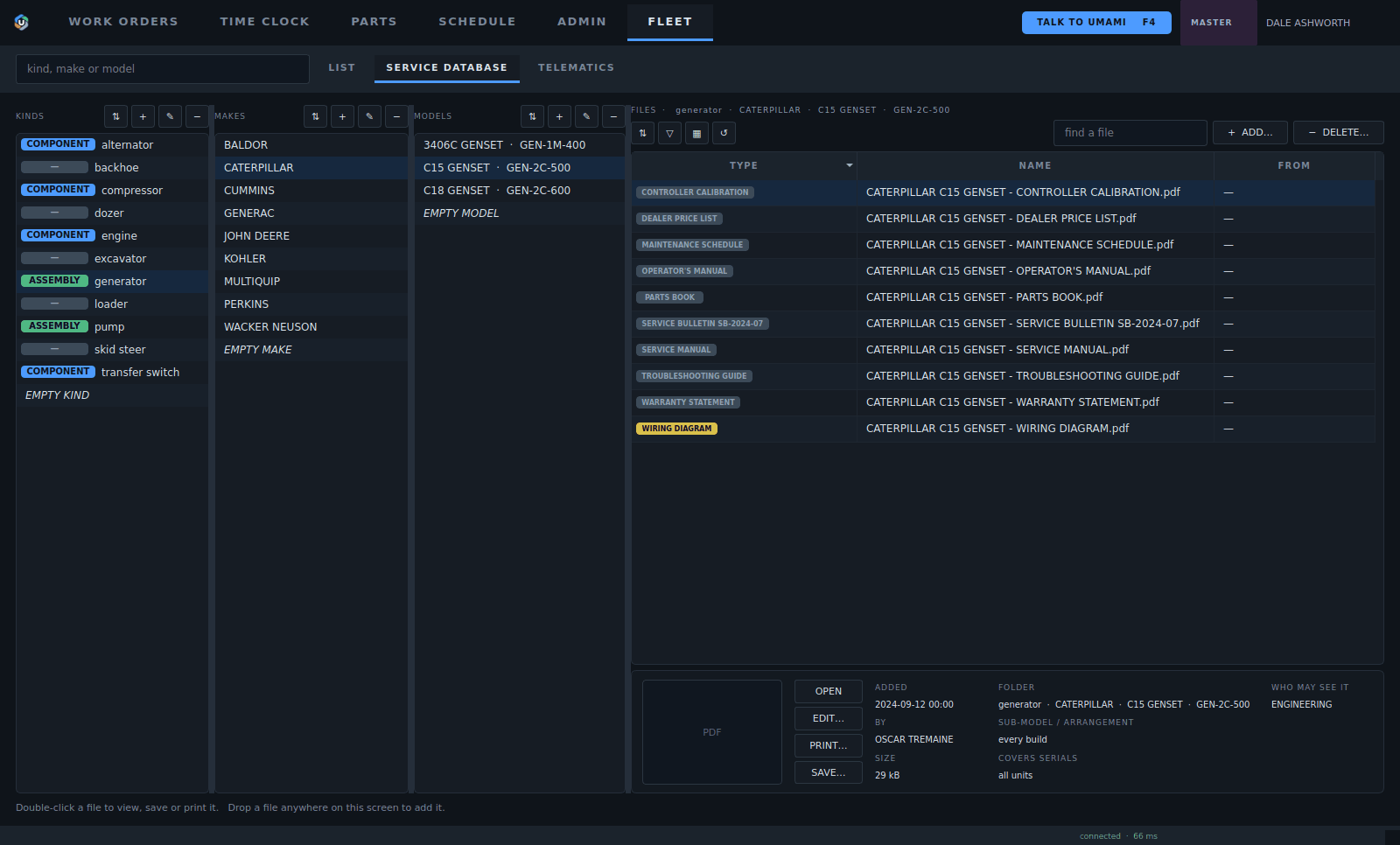Focus the kind, make or model search field

pyautogui.click(x=163, y=69)
